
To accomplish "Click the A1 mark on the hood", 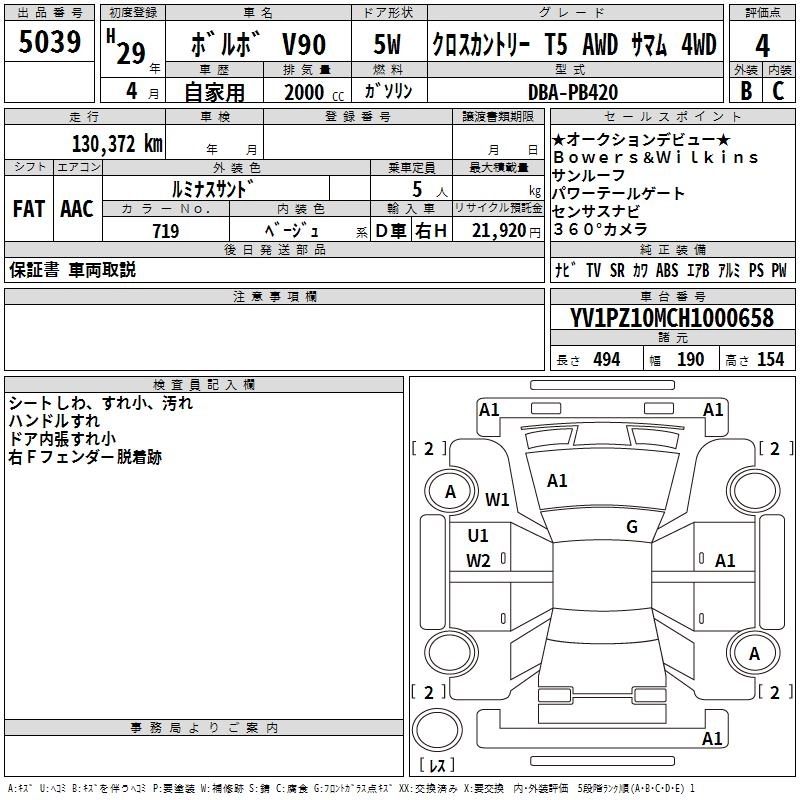I will click(557, 481).
